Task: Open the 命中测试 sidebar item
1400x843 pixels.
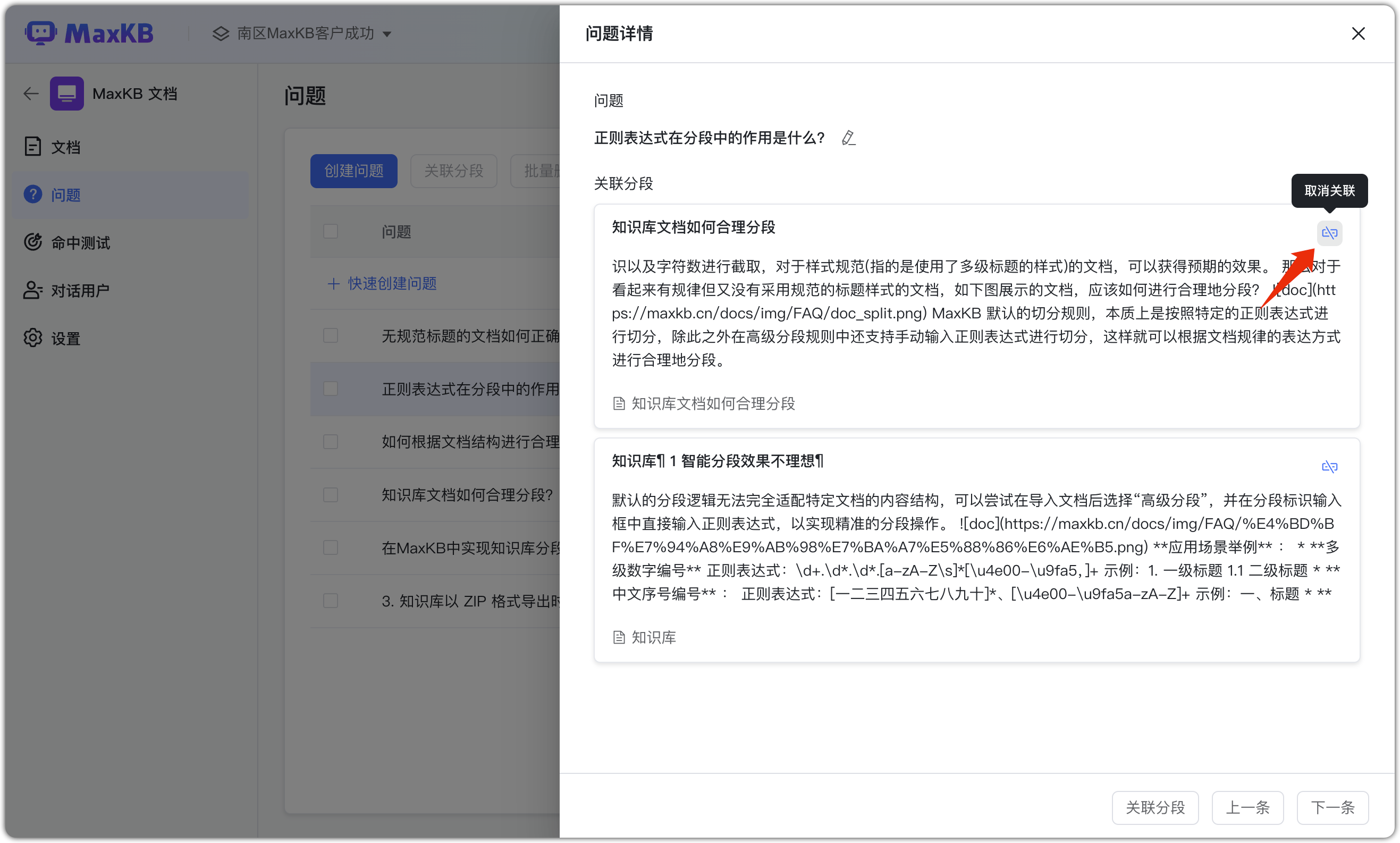Action: [x=130, y=242]
